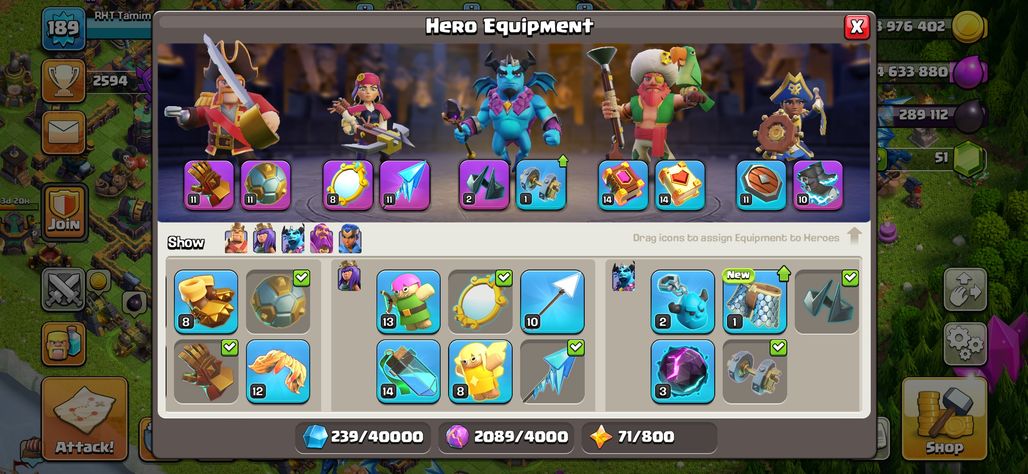This screenshot has height=474, width=1028.
Task: Filter equipment by Grand Warden portrait
Action: 321,239
